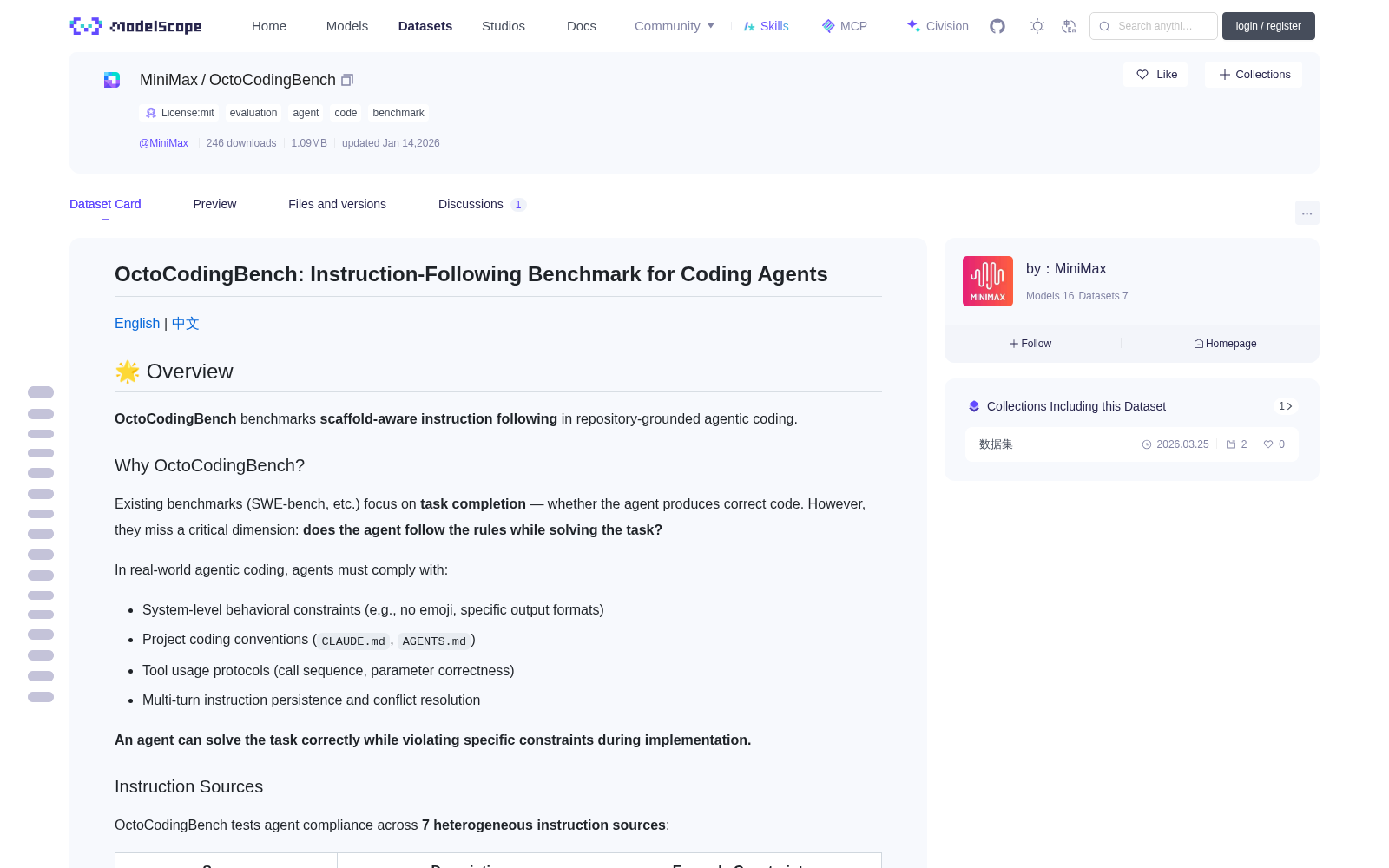
Task: Open the Studios navigation item
Action: pos(504,26)
